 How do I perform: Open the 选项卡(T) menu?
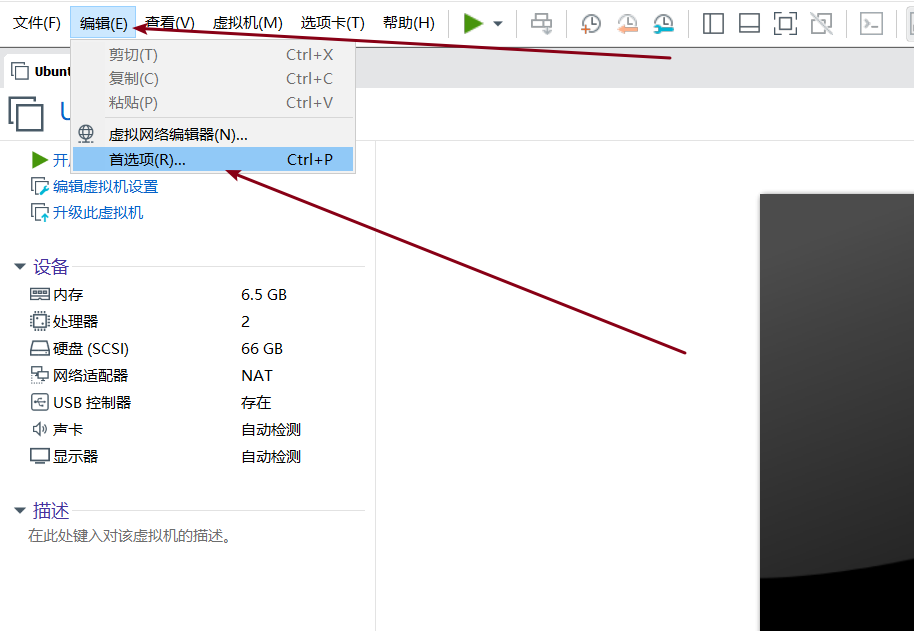click(332, 23)
